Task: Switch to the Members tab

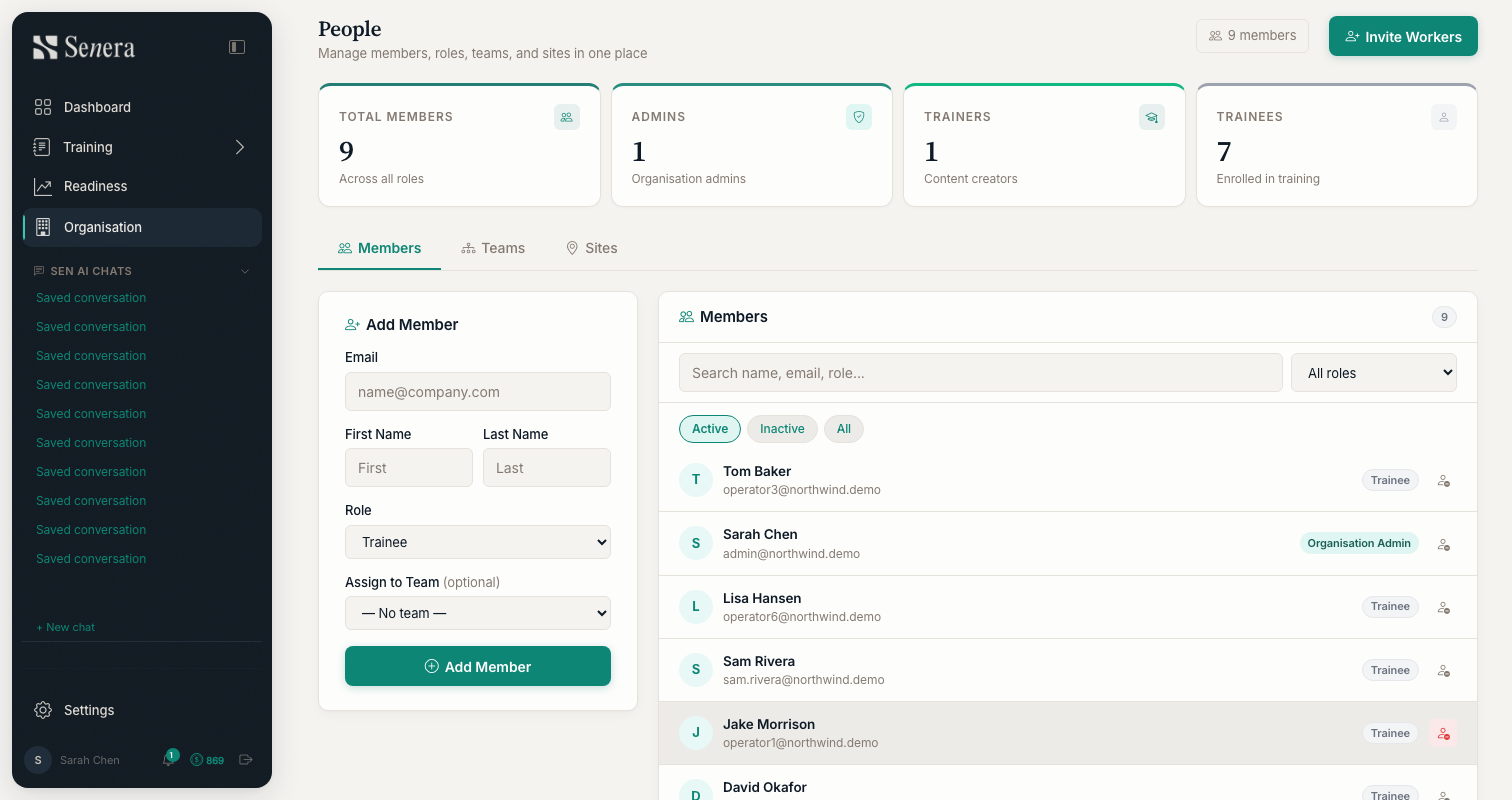Action: click(379, 248)
